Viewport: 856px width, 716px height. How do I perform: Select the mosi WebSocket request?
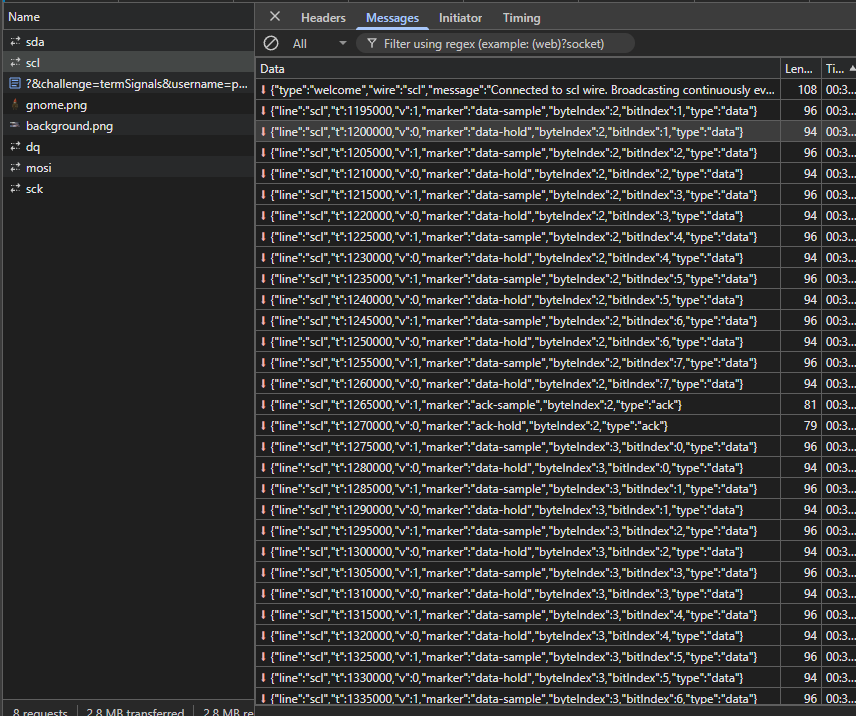coord(129,168)
